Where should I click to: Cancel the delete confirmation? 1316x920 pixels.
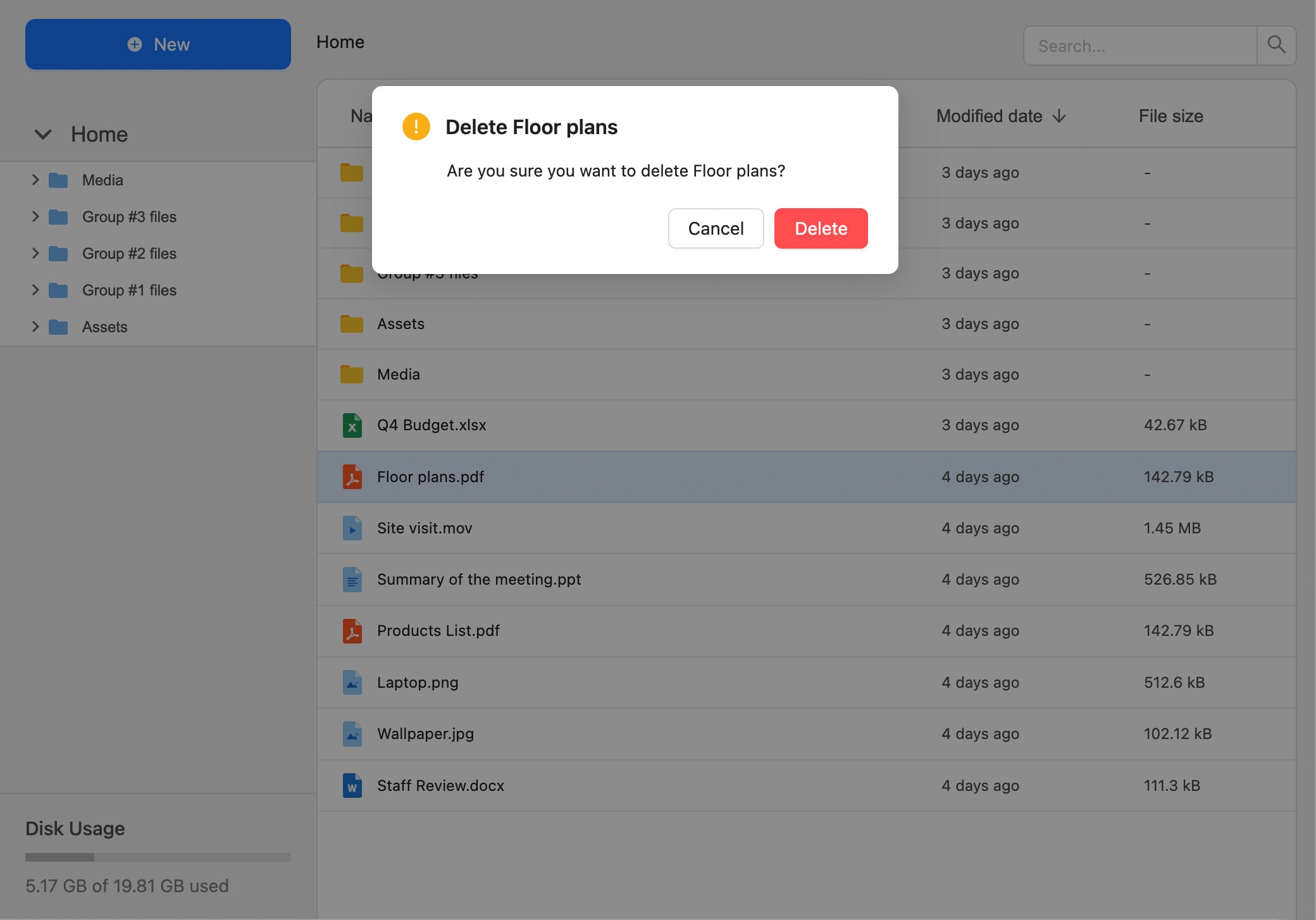pyautogui.click(x=716, y=228)
